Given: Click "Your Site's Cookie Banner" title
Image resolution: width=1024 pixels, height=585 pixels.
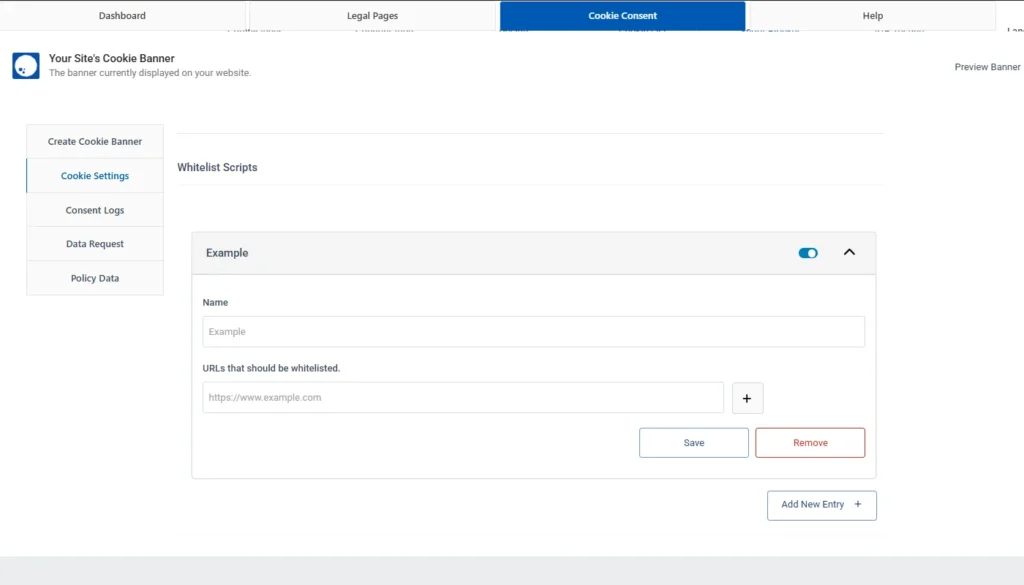Looking at the screenshot, I should 112,58.
